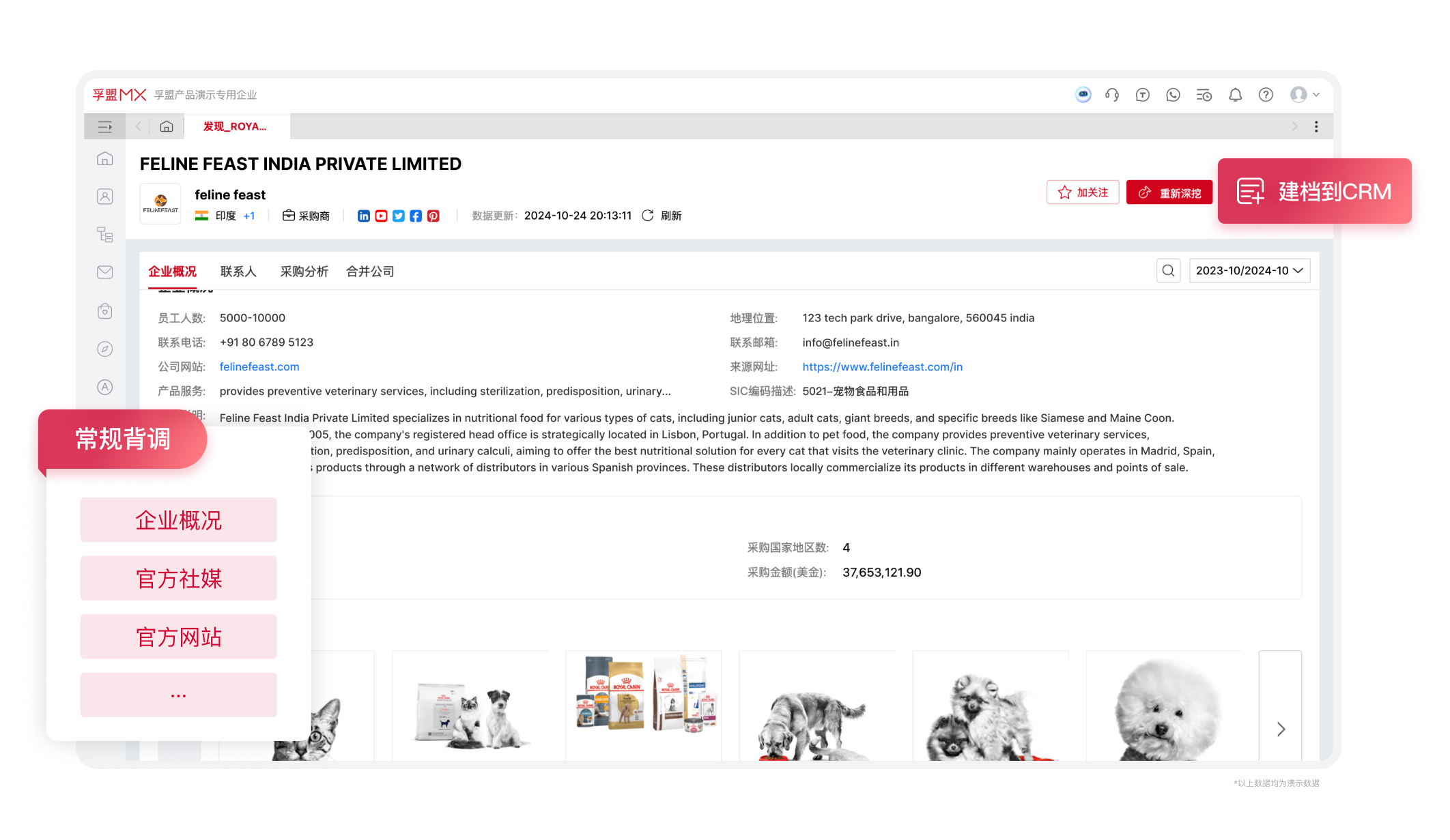Open the AI assistant in the top bar
This screenshot has height=840, width=1450.
pos(1083,95)
